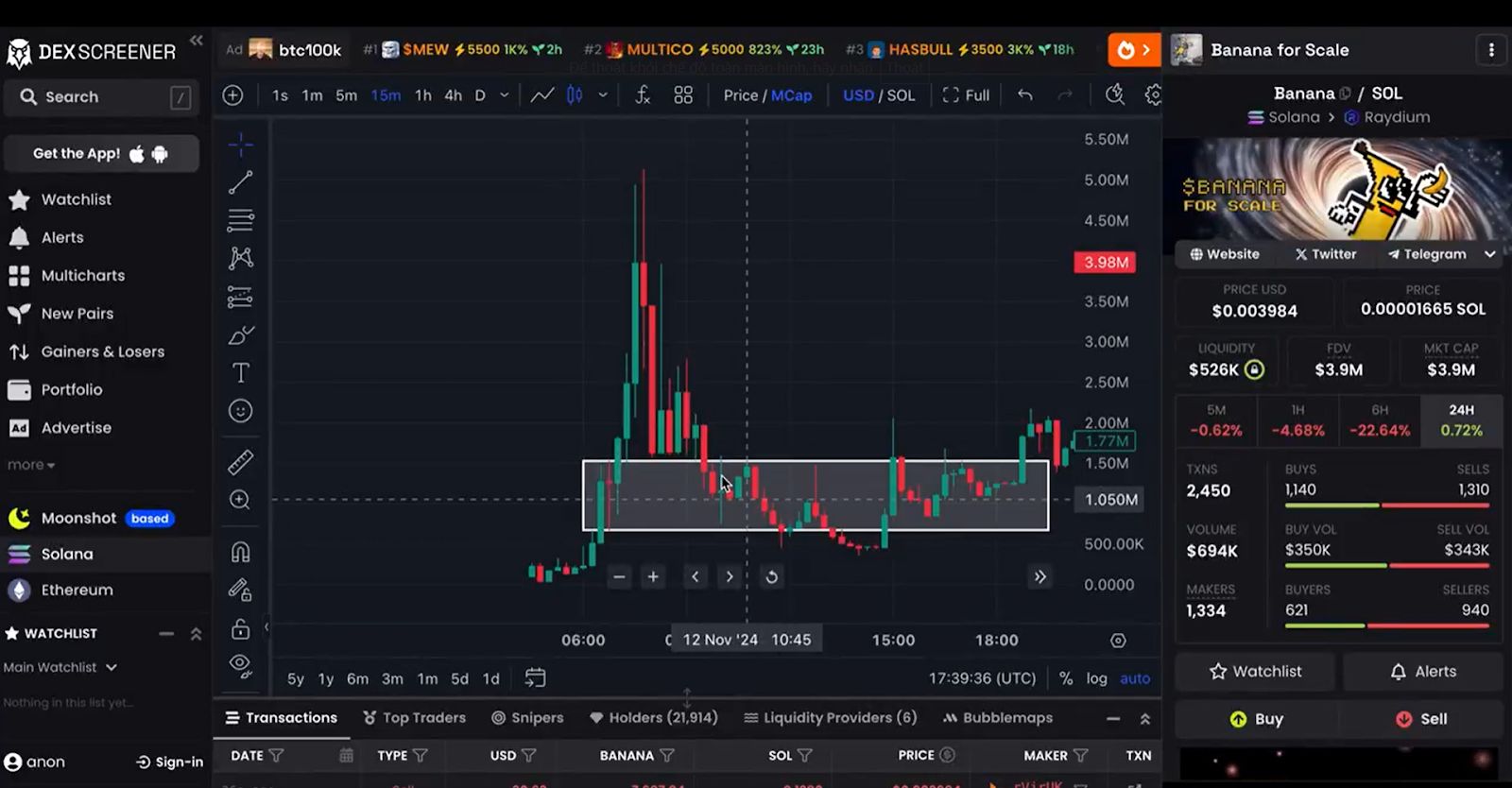Open the indicators fx menu

[x=643, y=95]
